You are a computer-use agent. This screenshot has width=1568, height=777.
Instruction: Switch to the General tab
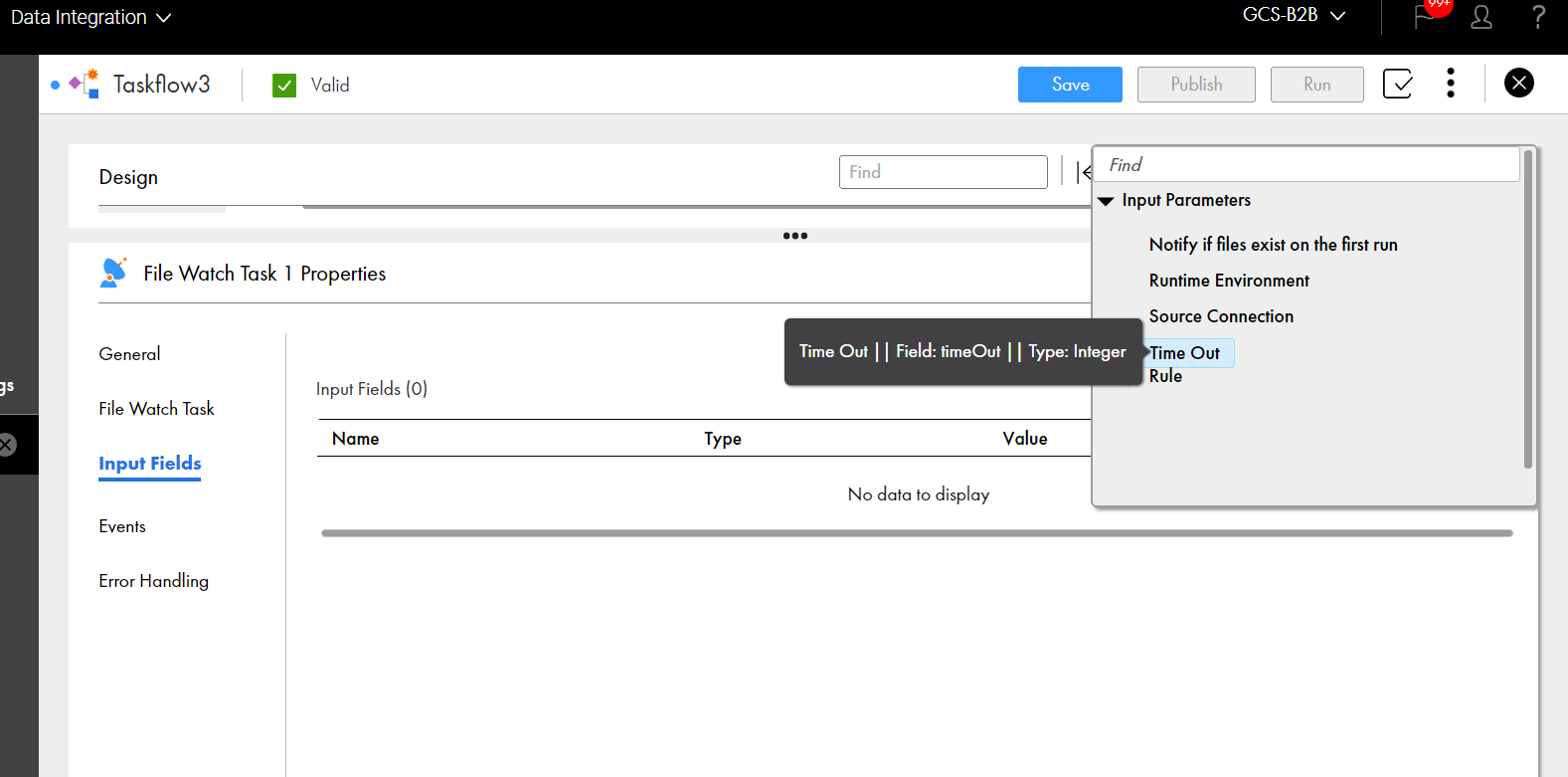tap(129, 354)
